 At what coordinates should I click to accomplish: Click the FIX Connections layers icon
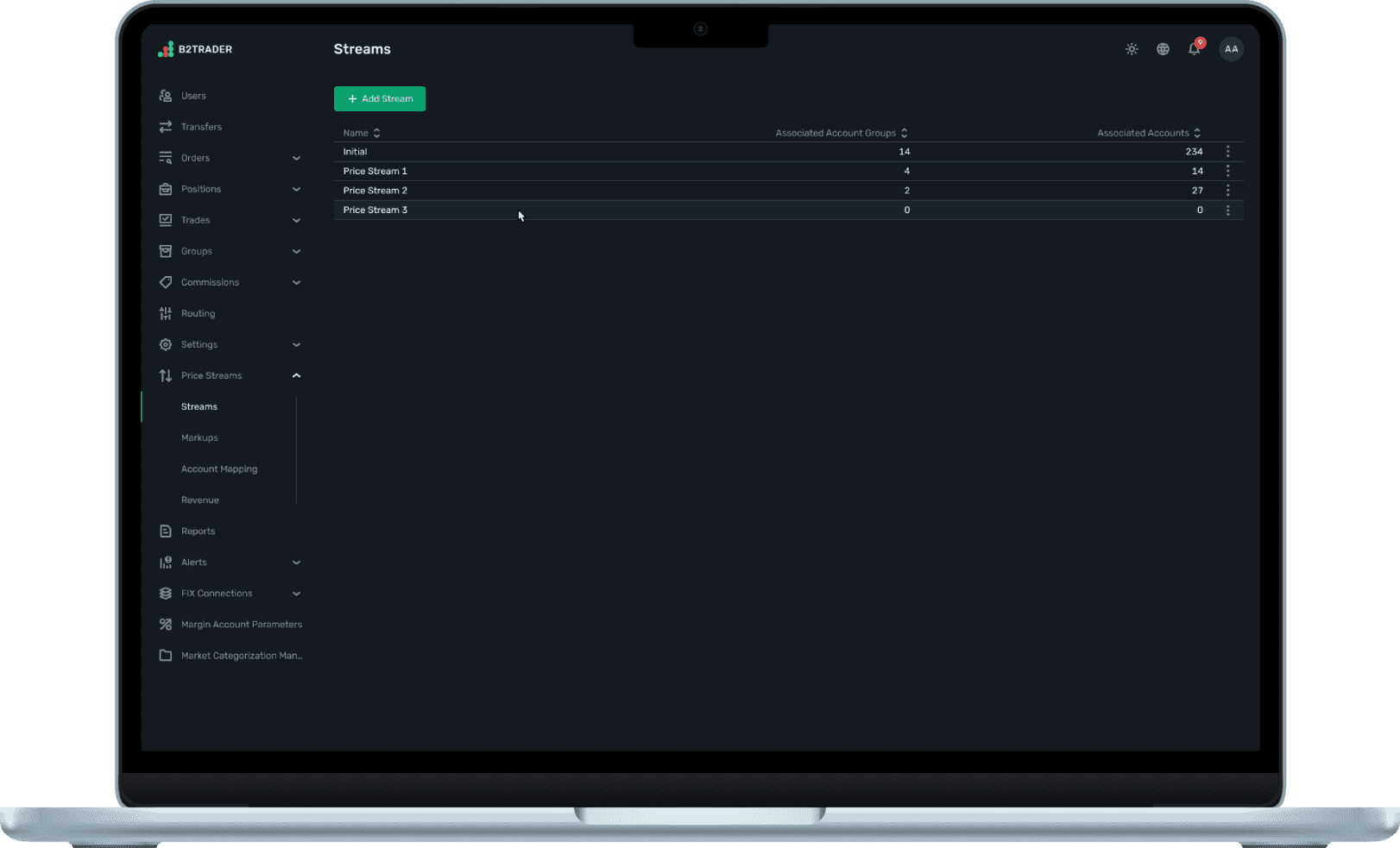[x=166, y=594]
